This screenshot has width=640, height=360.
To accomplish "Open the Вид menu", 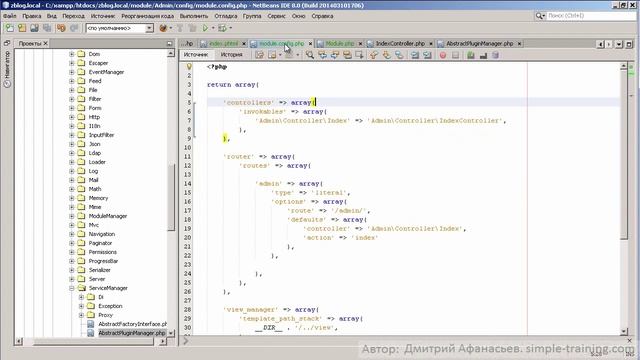I will click(51, 16).
